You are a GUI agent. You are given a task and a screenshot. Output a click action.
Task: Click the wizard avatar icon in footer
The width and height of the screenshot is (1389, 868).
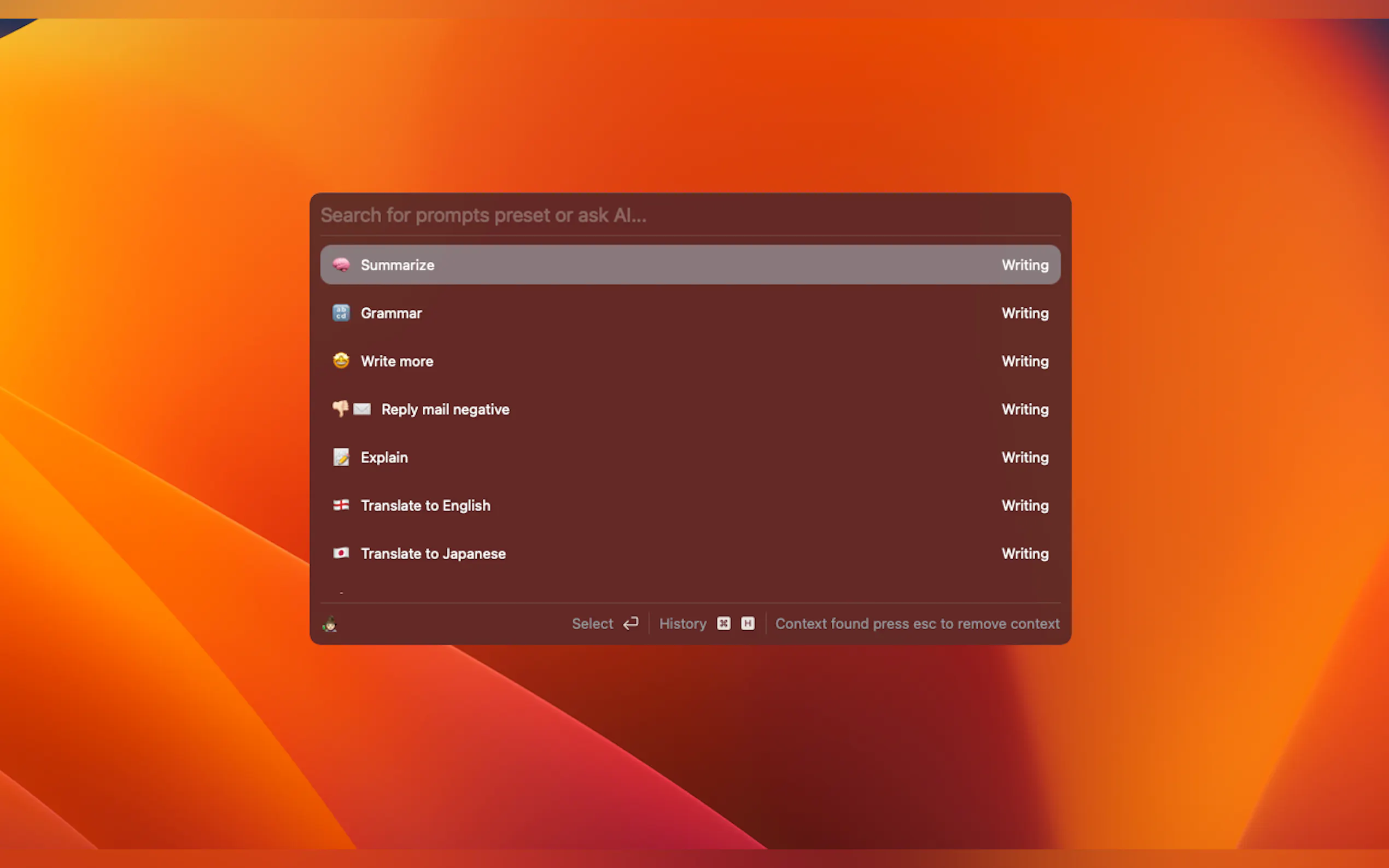coord(330,624)
